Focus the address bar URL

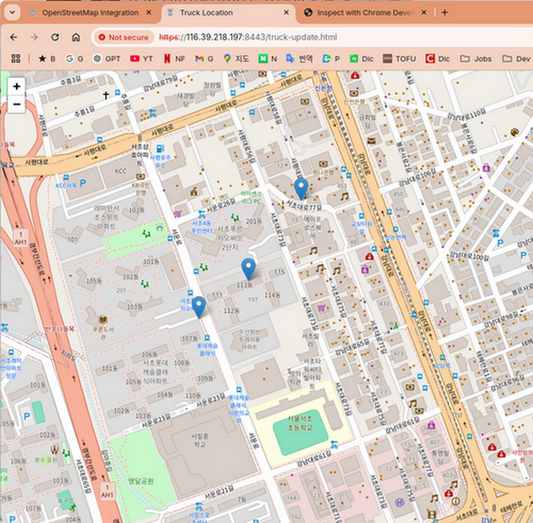[x=248, y=37]
